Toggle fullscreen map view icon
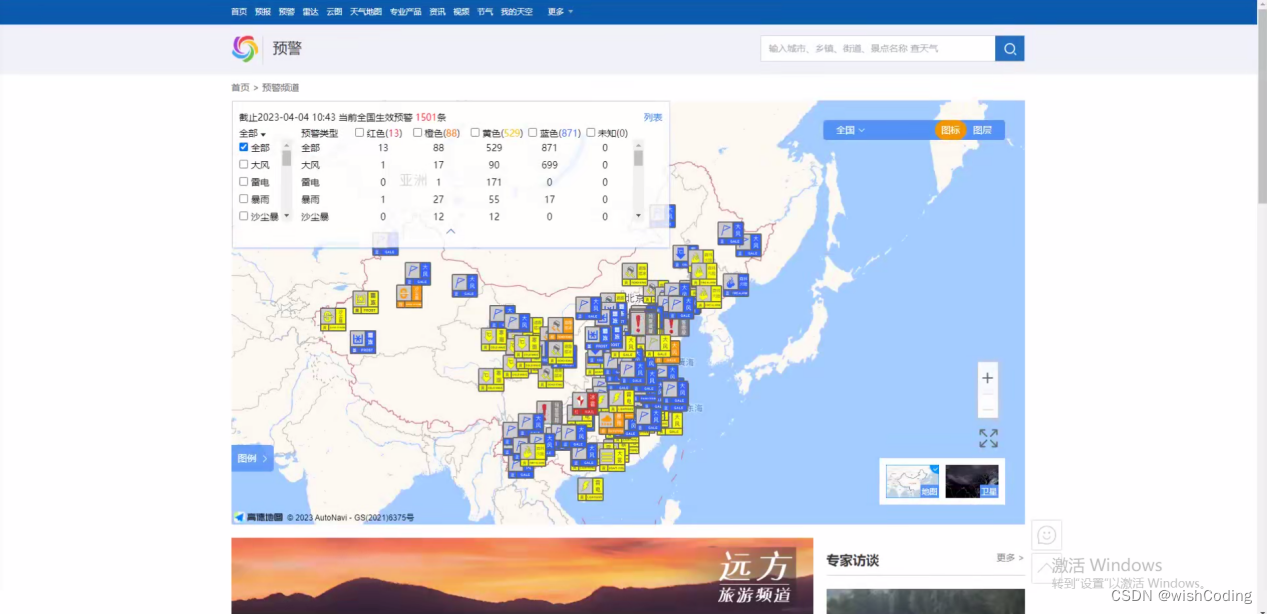This screenshot has height=614, width=1267. (988, 438)
